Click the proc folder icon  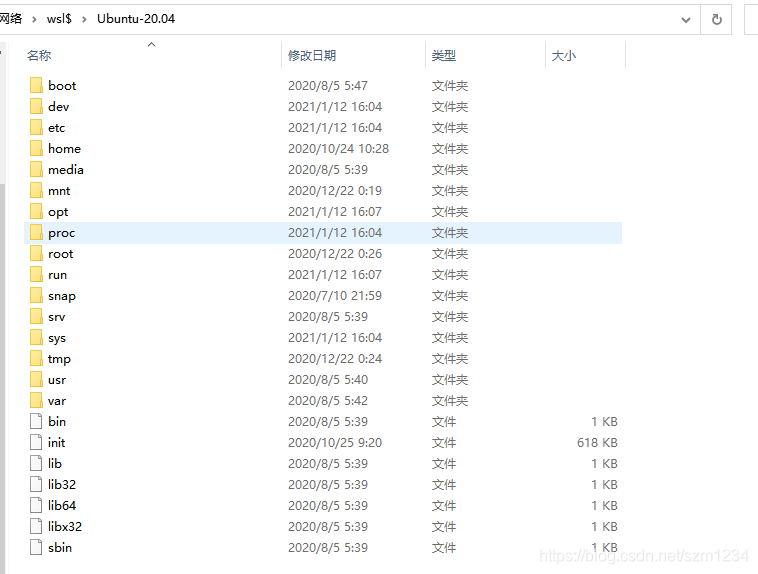(x=36, y=233)
